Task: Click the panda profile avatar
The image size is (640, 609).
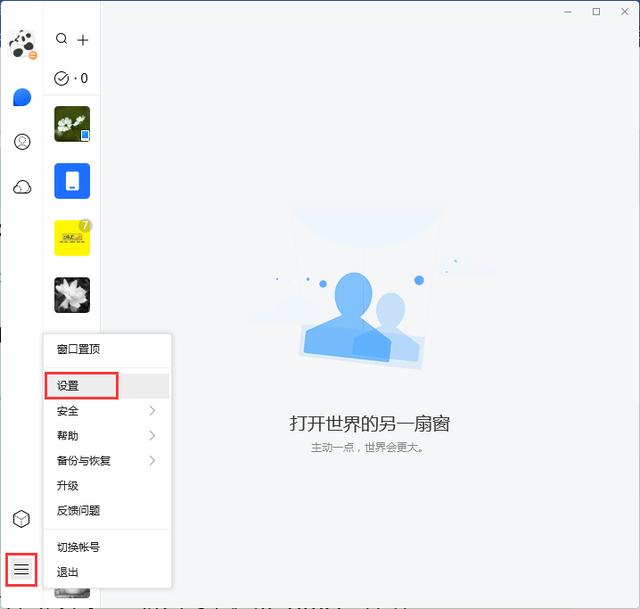Action: 22,44
